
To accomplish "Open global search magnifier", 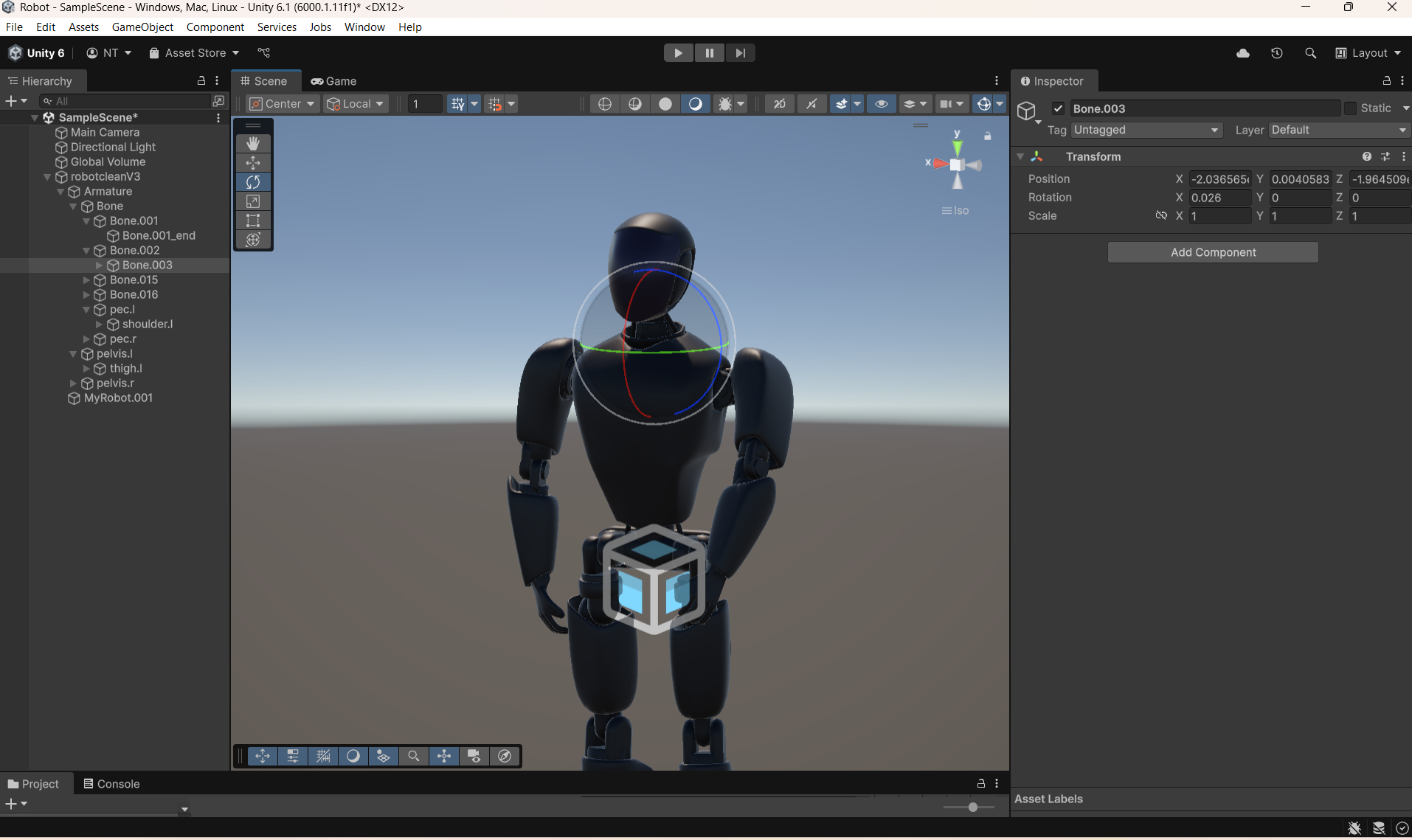I will click(1310, 53).
